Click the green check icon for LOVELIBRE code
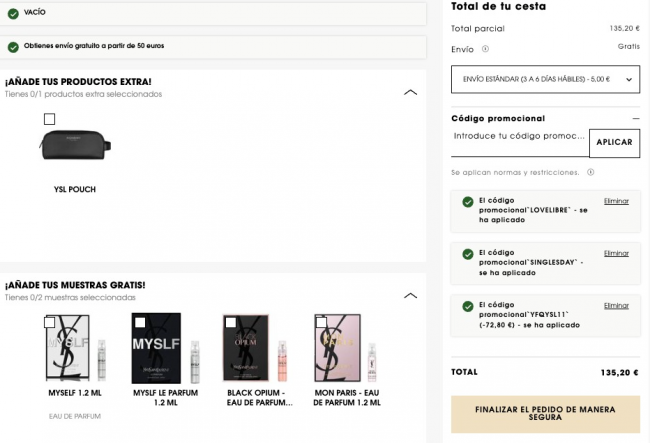 tap(468, 202)
